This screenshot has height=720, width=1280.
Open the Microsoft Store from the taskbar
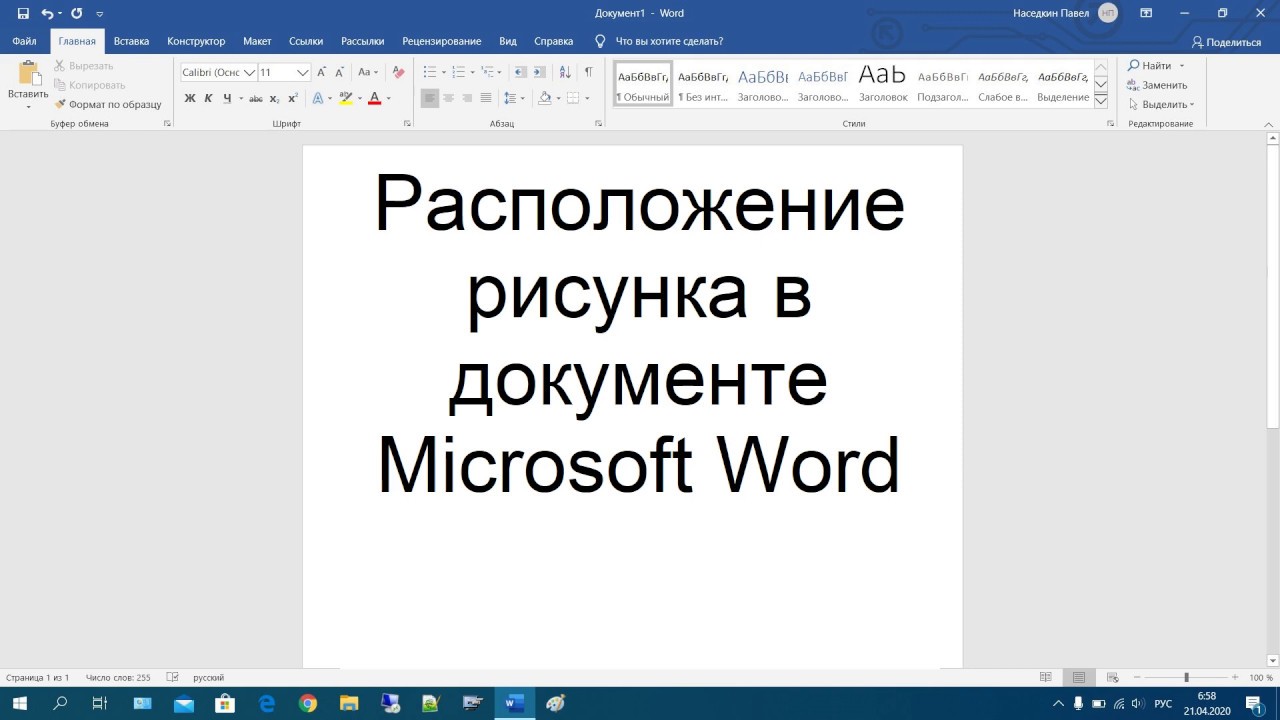(225, 703)
